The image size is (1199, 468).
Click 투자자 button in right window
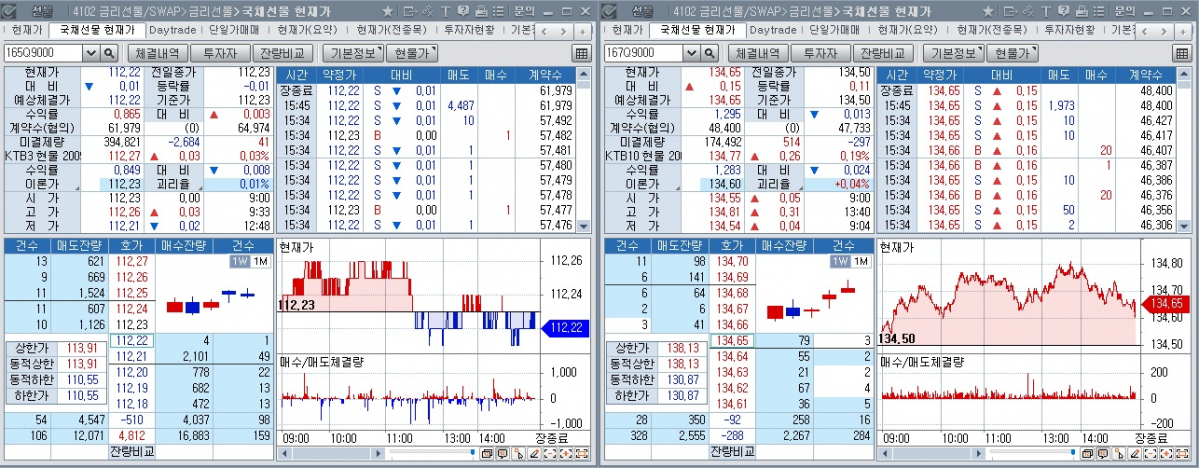click(820, 54)
